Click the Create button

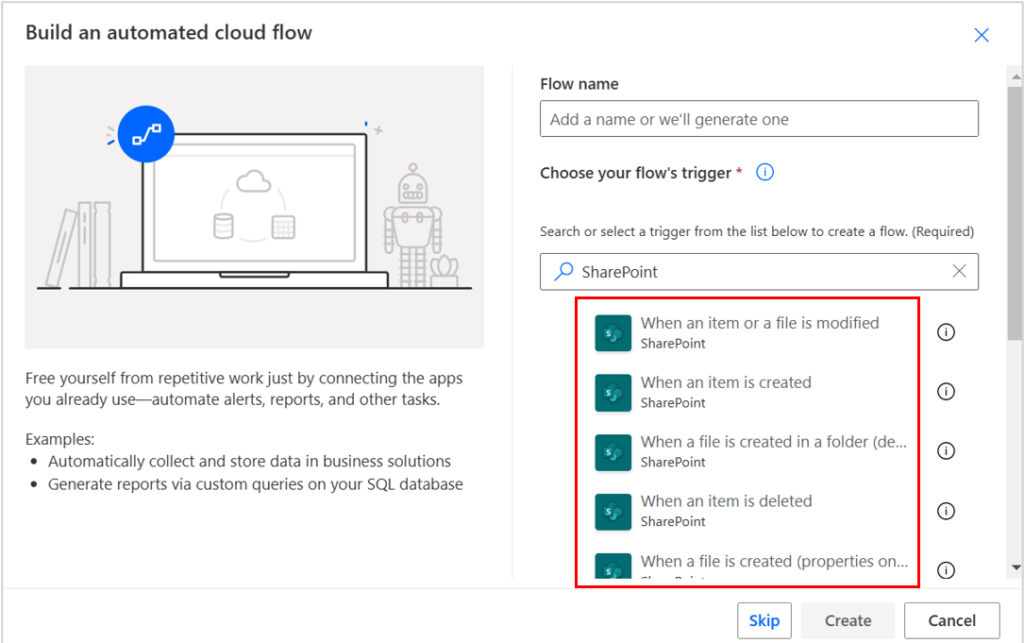(848, 620)
